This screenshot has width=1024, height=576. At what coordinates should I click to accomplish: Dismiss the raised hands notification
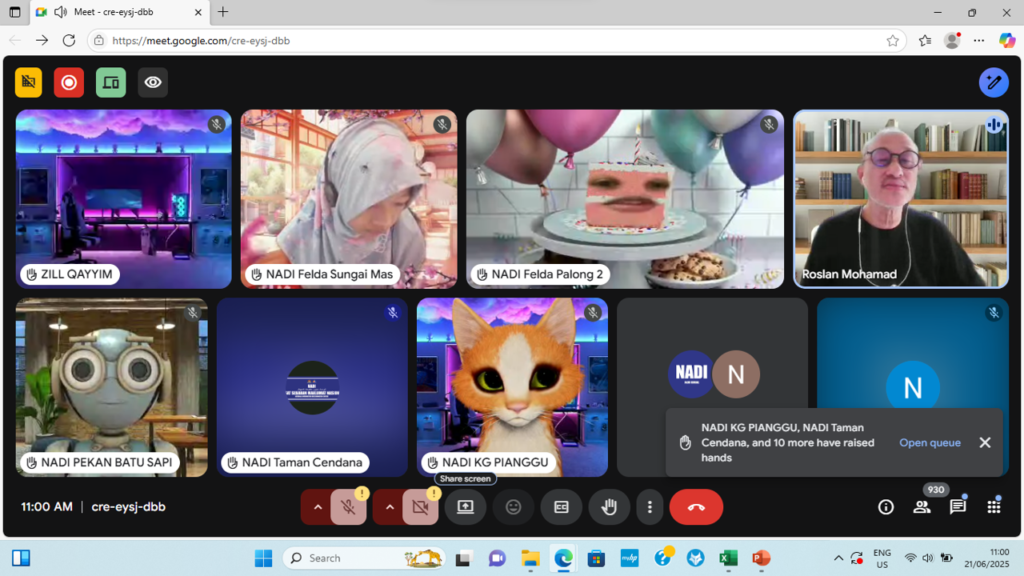(985, 443)
